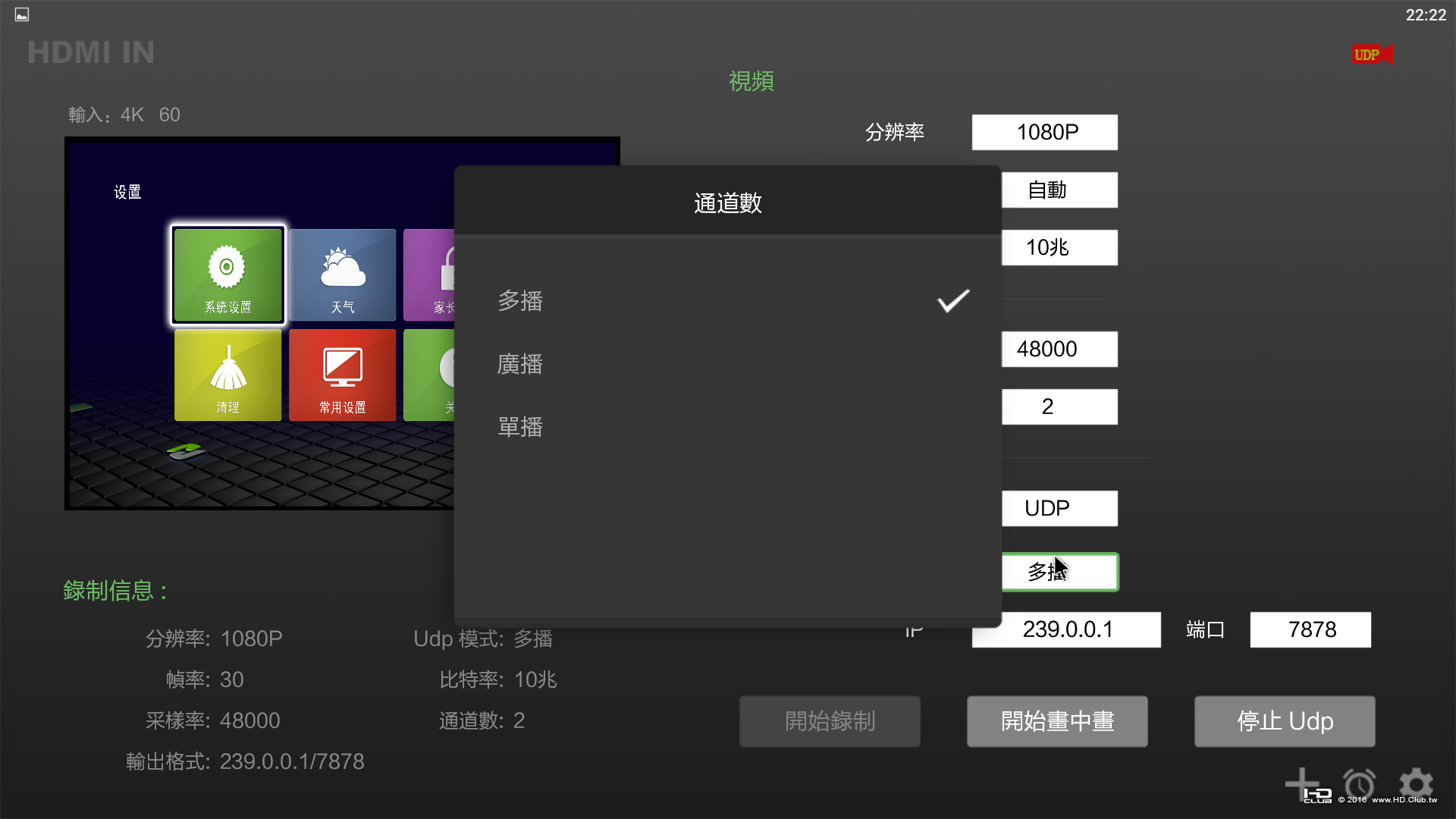Click the image notification icon in status bar

[x=22, y=14]
